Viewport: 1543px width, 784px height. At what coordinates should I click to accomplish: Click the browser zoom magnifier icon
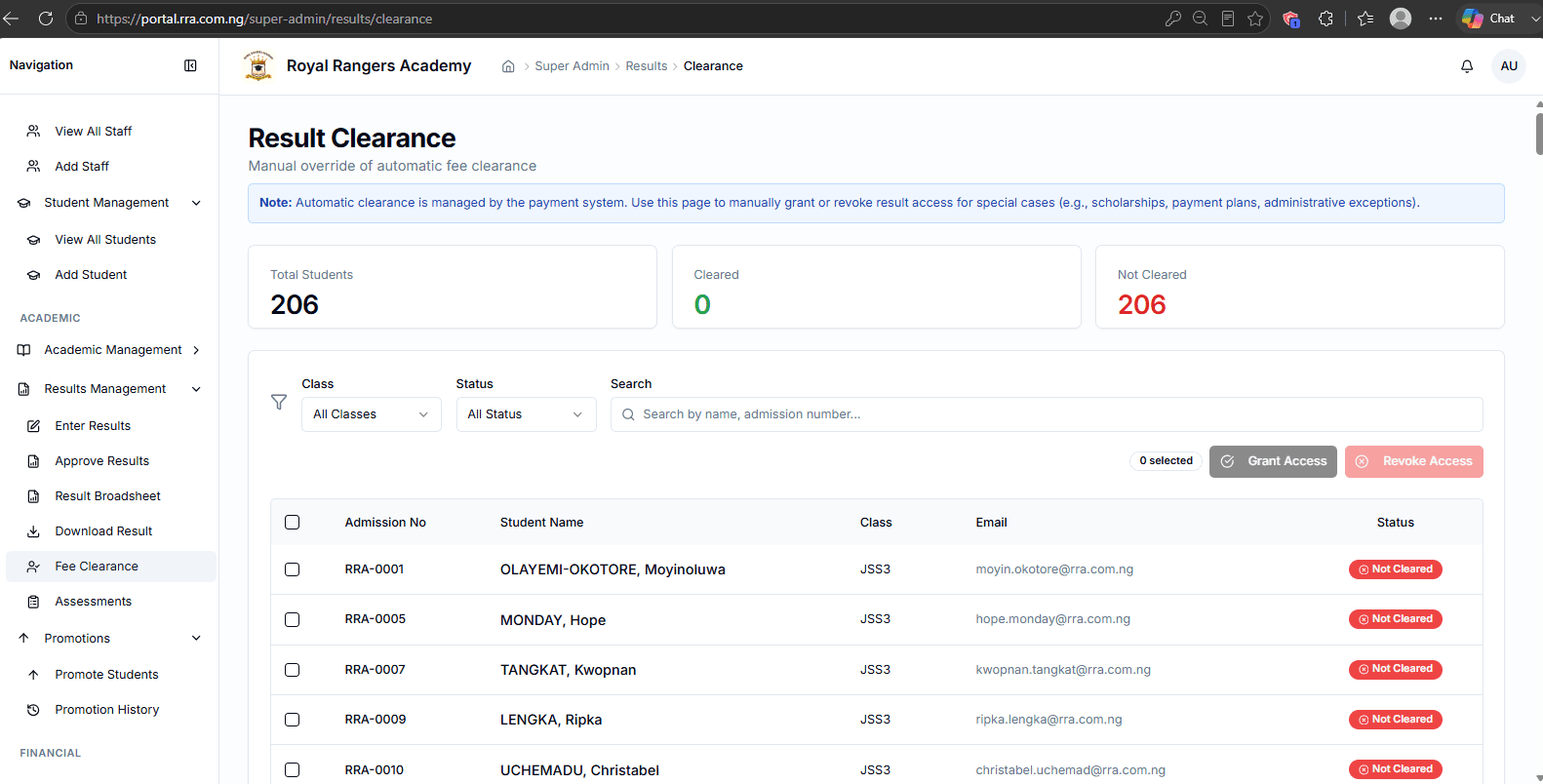pyautogui.click(x=1201, y=19)
